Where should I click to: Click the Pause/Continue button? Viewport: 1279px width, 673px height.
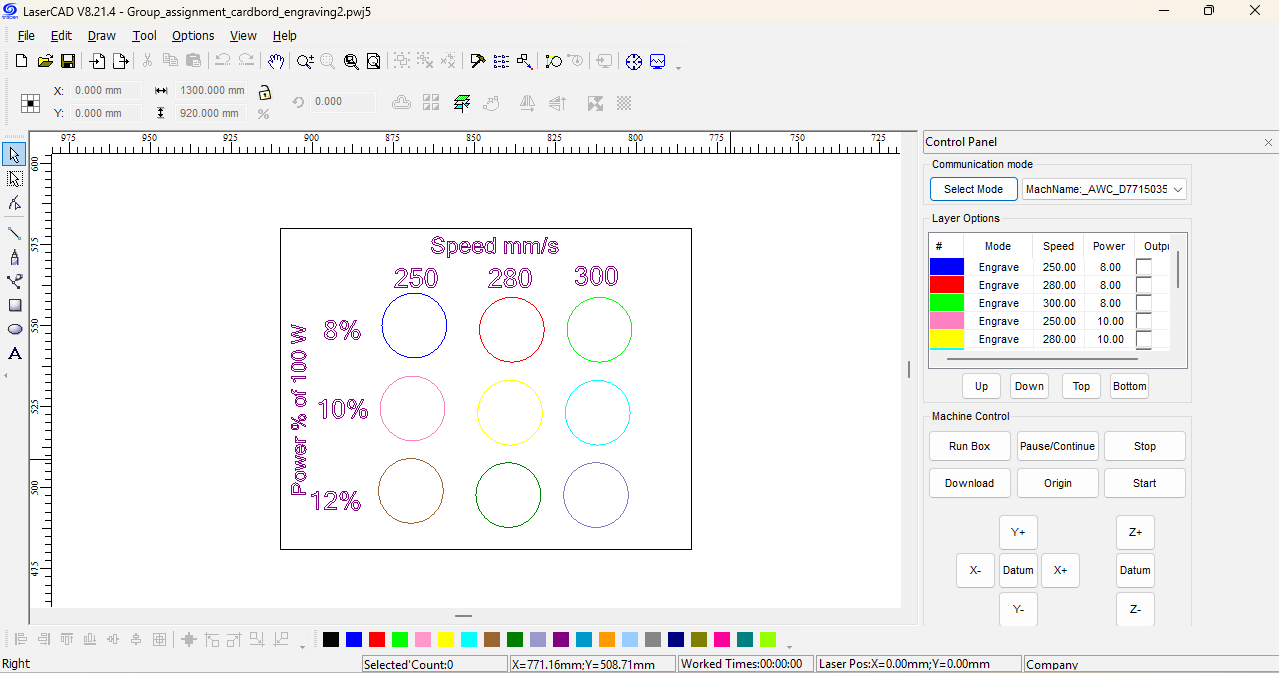[x=1058, y=446]
